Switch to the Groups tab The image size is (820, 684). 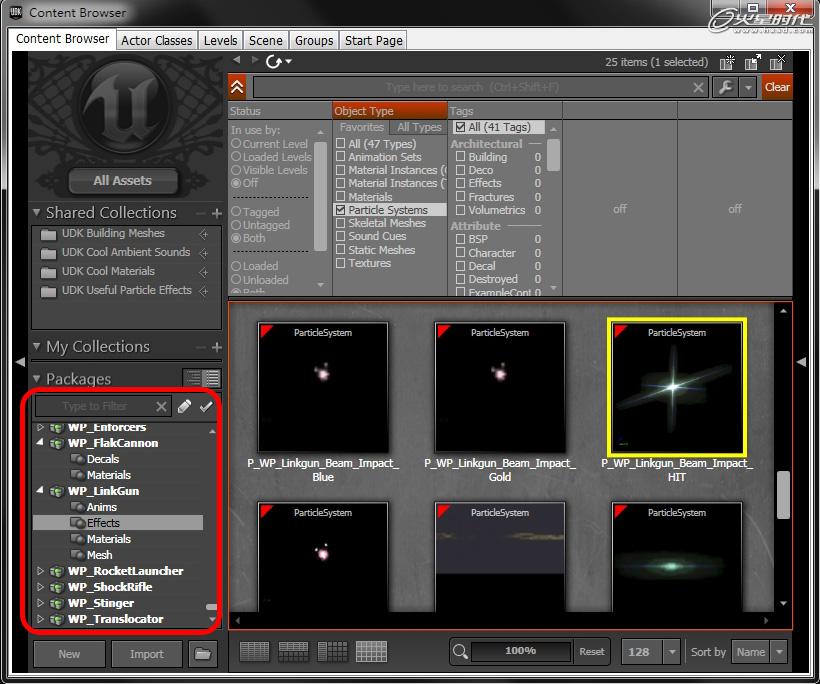pyautogui.click(x=314, y=40)
